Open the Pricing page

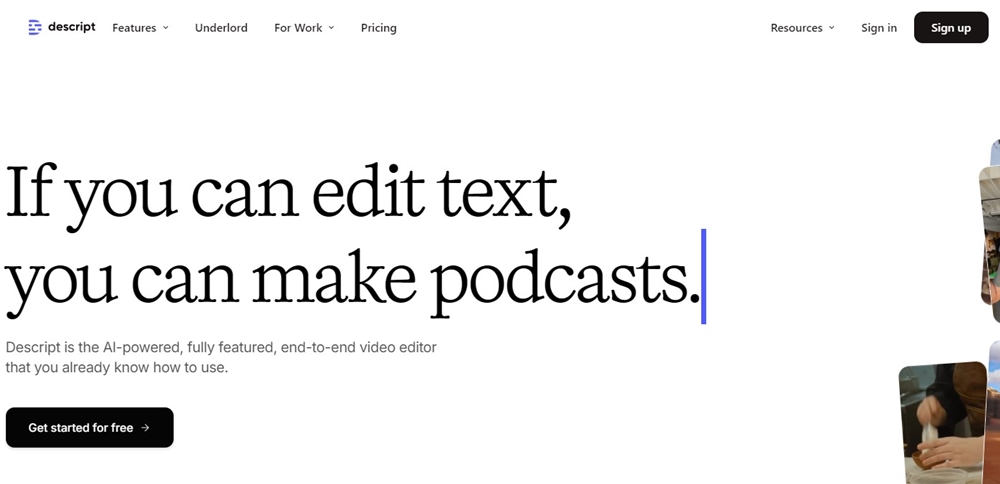[x=378, y=28]
